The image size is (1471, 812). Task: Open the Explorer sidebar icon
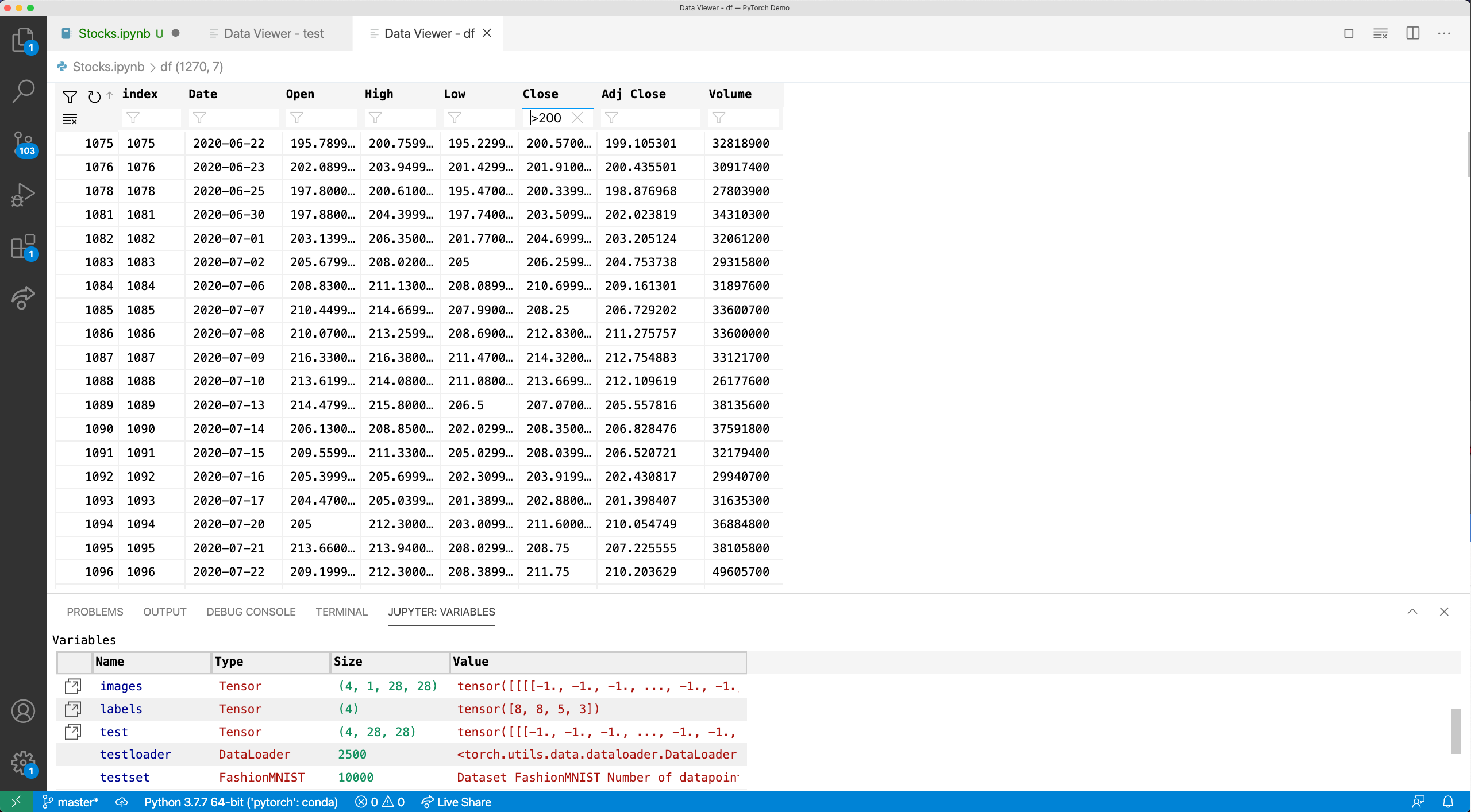click(23, 40)
